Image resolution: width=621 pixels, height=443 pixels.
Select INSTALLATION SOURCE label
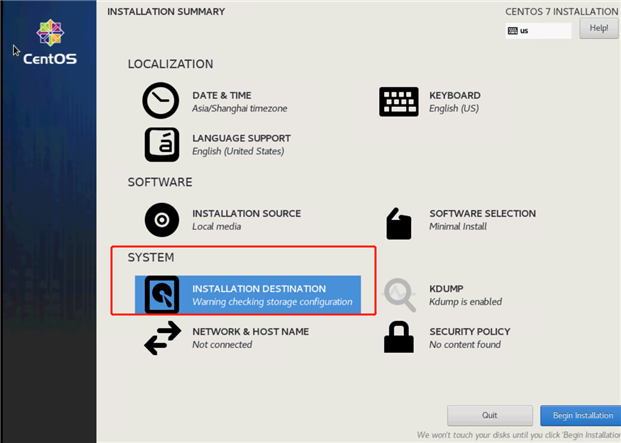pyautogui.click(x=246, y=213)
